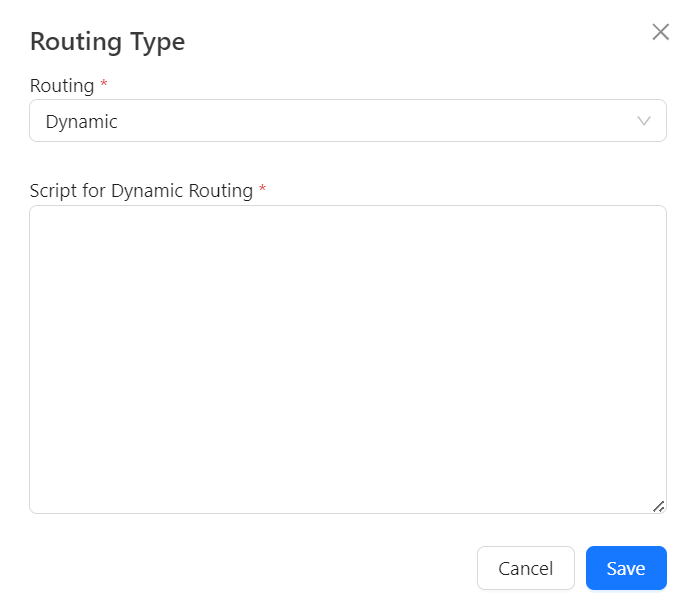
Task: Place cursor in the empty script box
Action: tap(347, 359)
